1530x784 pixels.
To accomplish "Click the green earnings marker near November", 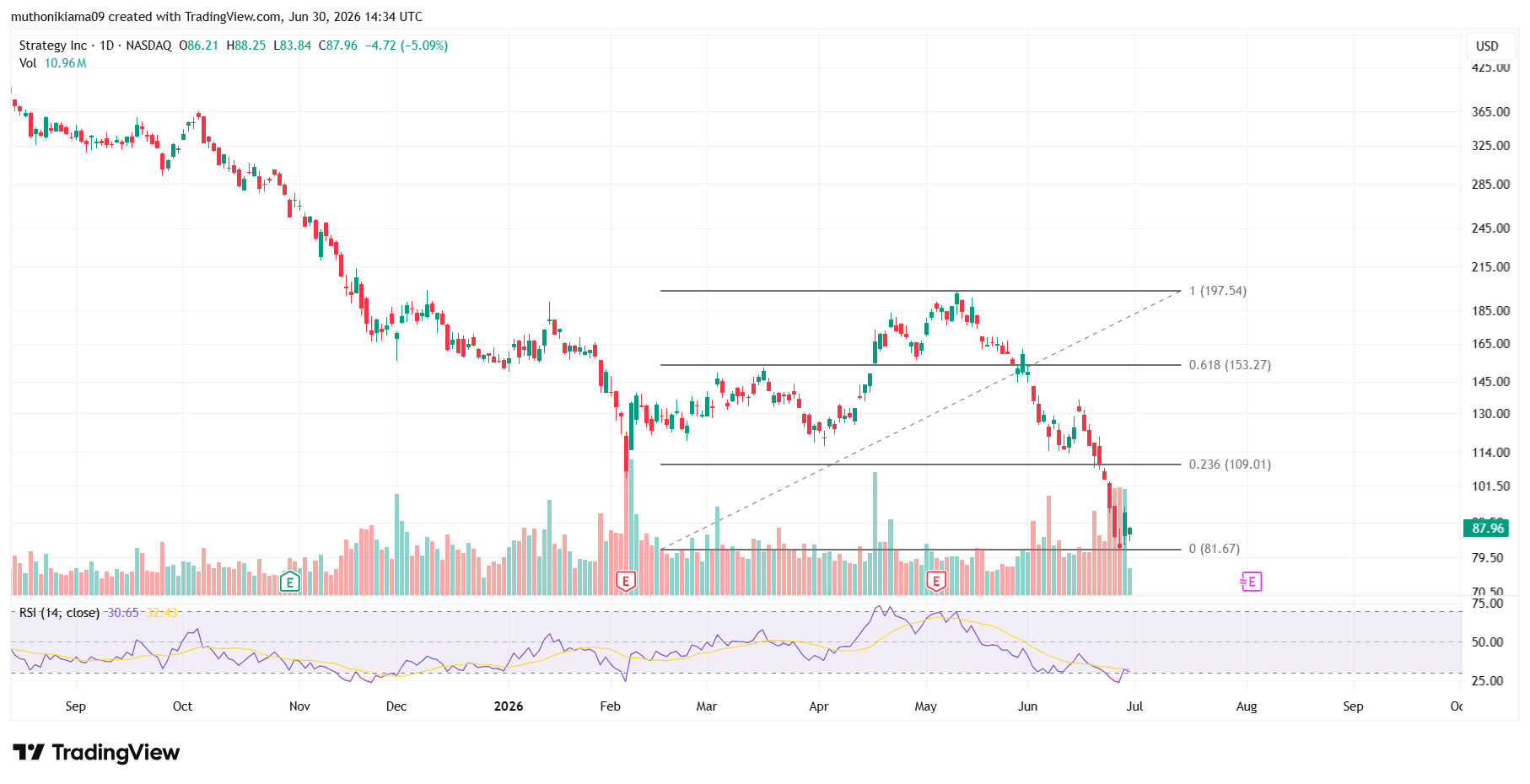I will click(289, 582).
